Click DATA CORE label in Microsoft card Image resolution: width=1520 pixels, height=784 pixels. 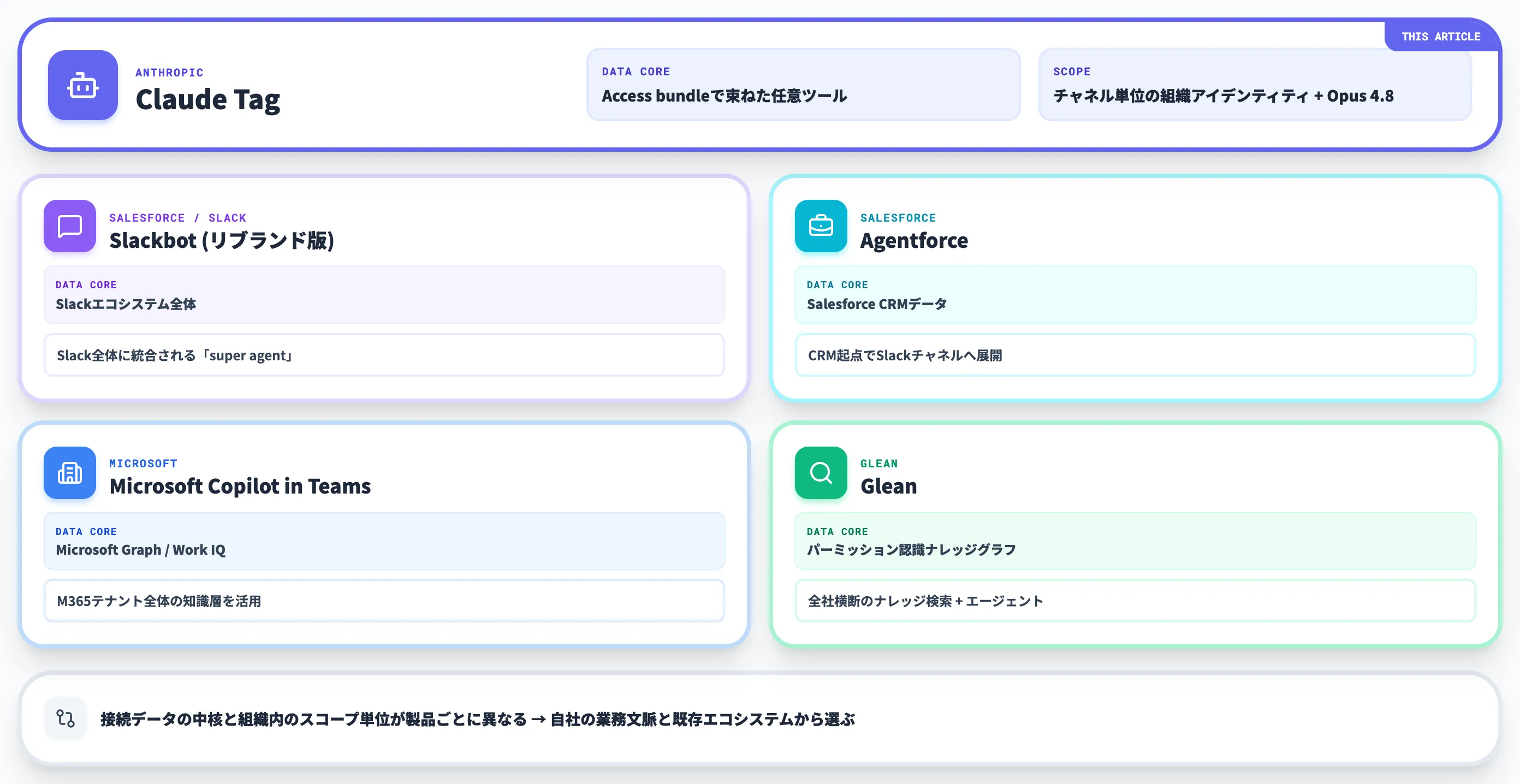click(x=86, y=532)
